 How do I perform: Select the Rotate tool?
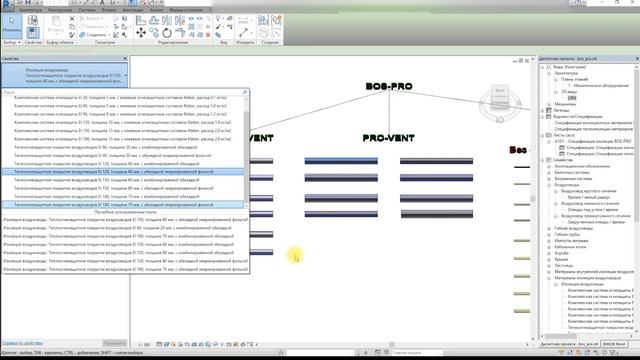pyautogui.click(x=167, y=33)
